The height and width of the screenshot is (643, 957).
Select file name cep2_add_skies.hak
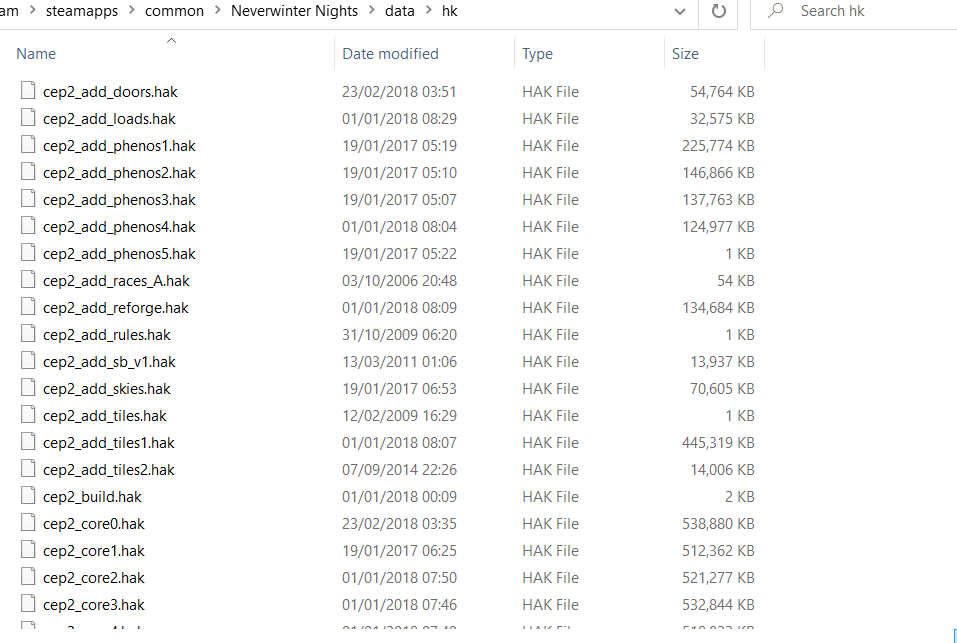point(107,389)
